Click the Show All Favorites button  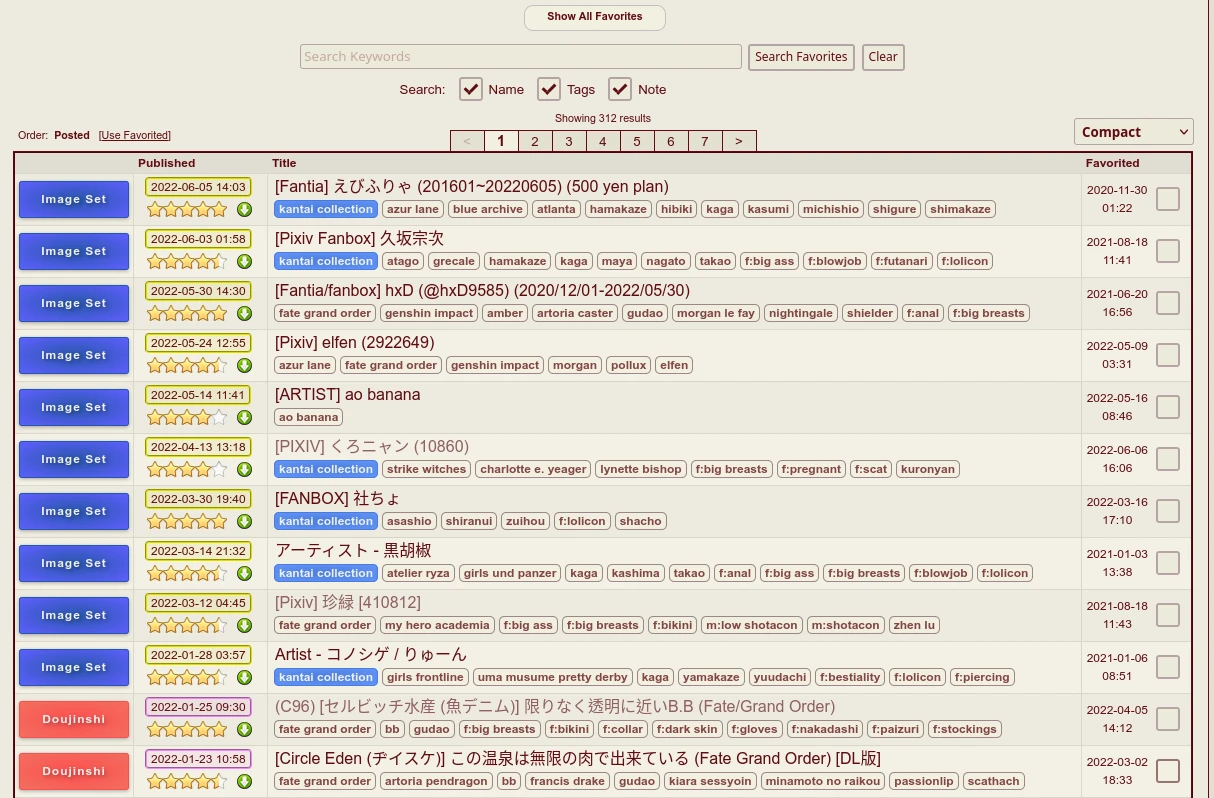(594, 17)
